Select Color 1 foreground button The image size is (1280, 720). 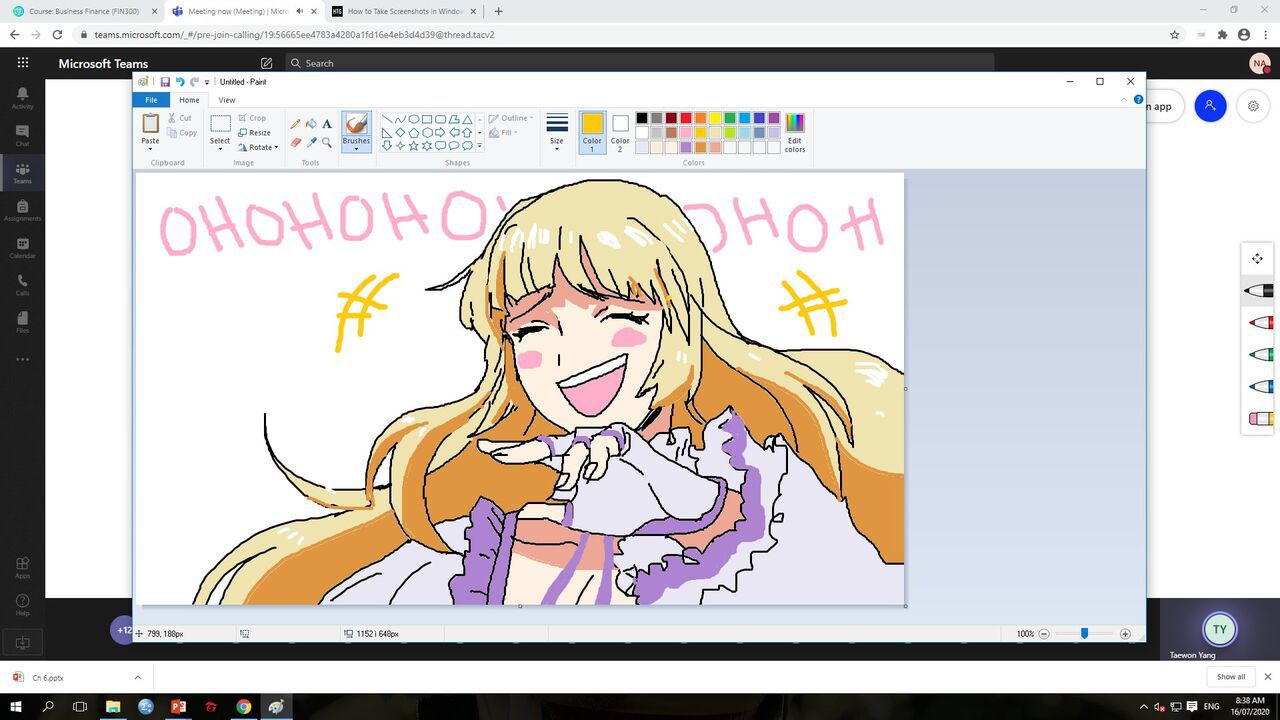click(592, 132)
